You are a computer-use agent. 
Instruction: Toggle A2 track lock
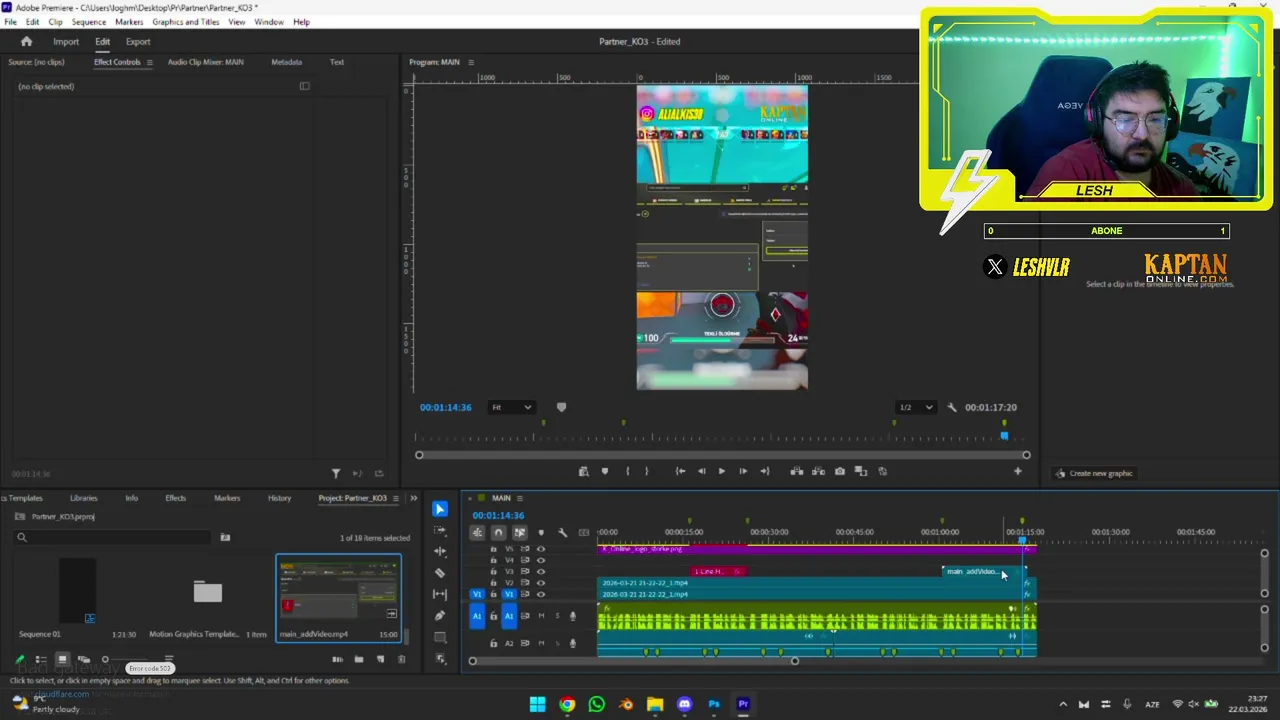pyautogui.click(x=493, y=643)
